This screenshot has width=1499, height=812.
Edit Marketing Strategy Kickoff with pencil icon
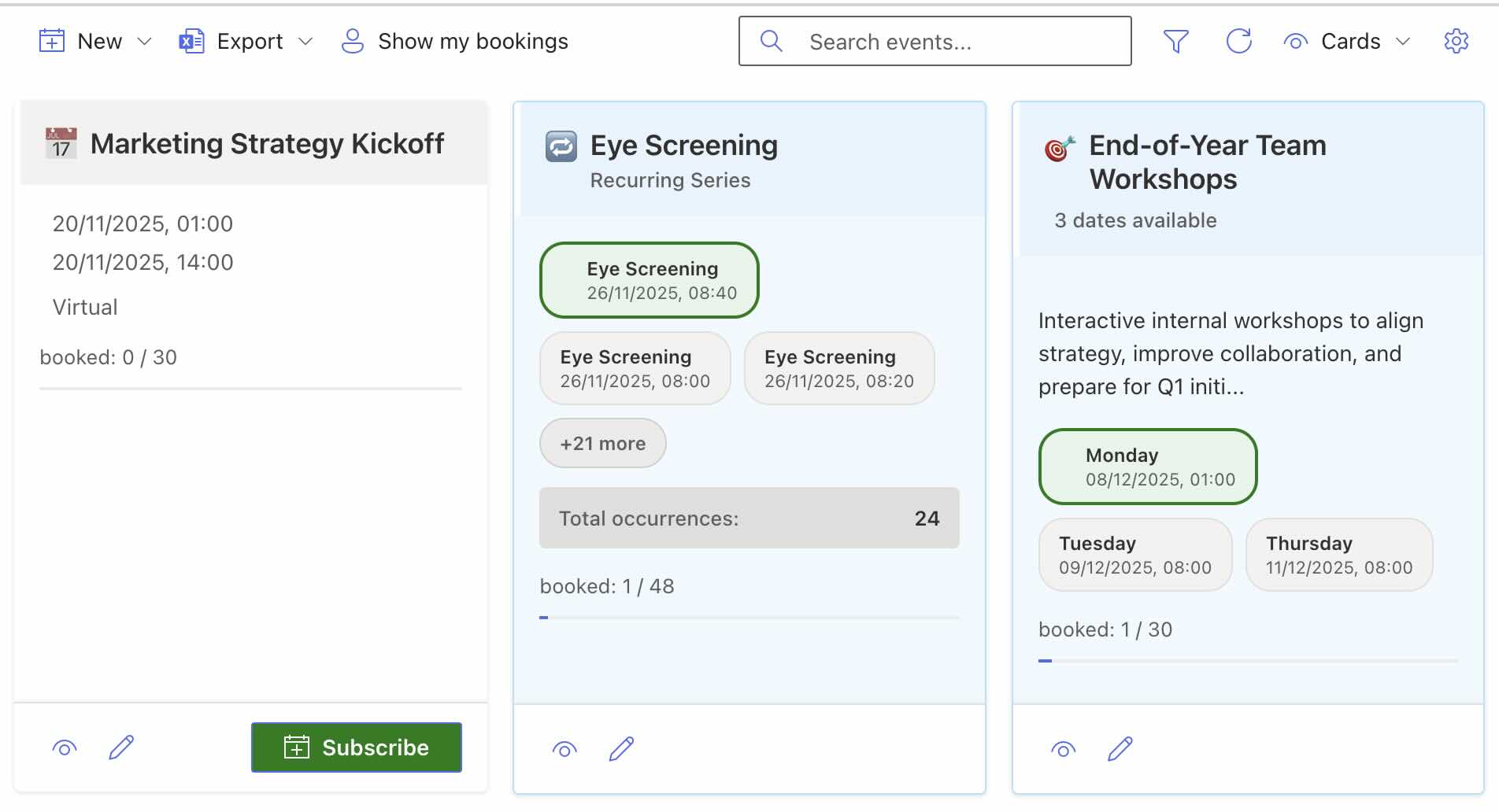point(121,747)
